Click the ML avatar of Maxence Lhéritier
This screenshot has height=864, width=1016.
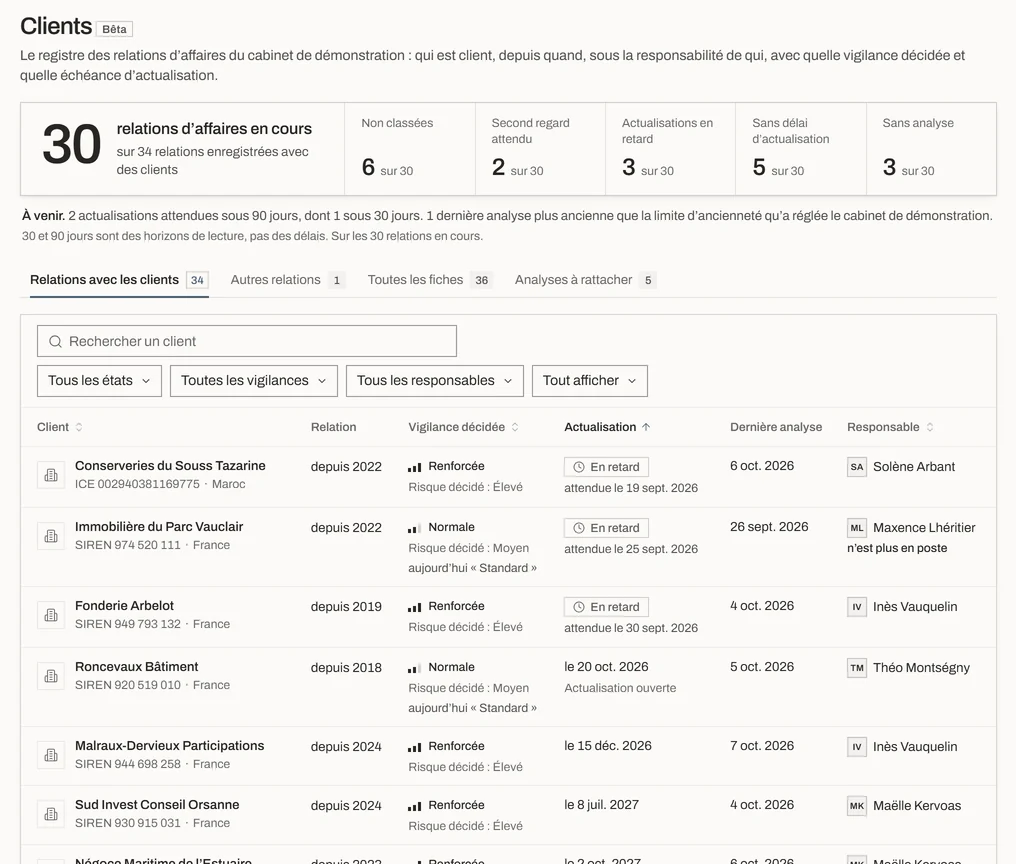point(857,528)
